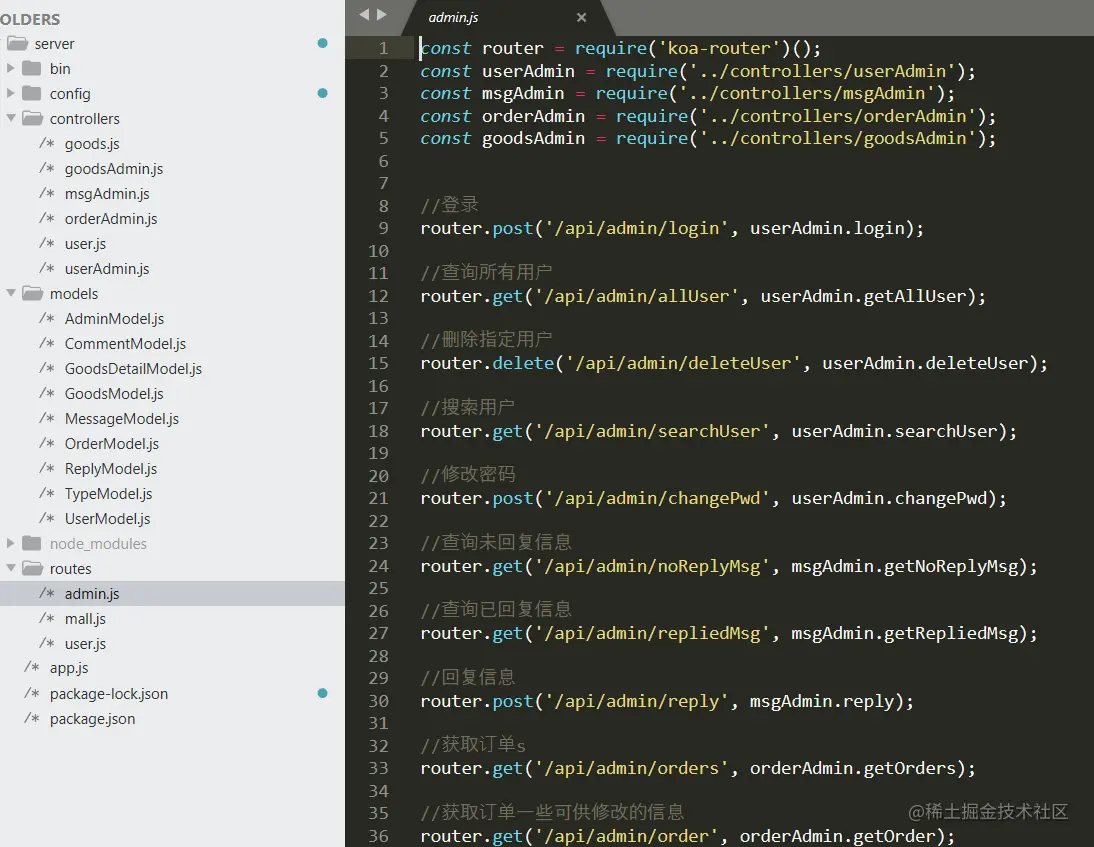Viewport: 1094px width, 847px height.
Task: Click line number 21 in gutter
Action: click(378, 498)
